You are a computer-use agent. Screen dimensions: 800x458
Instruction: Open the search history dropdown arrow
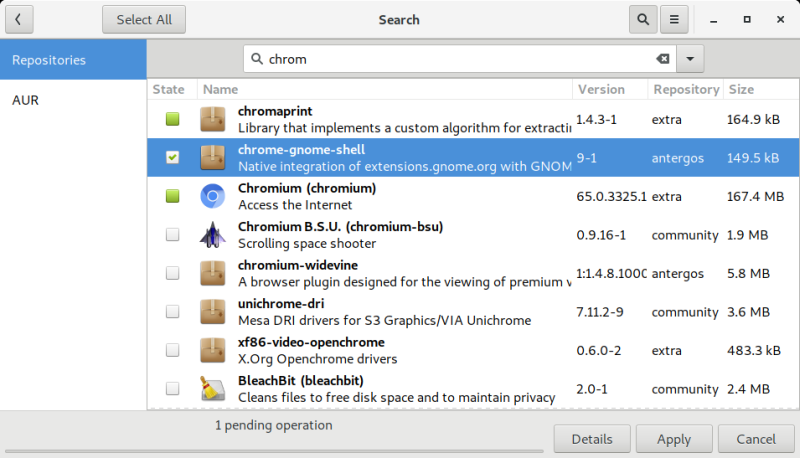(x=690, y=59)
